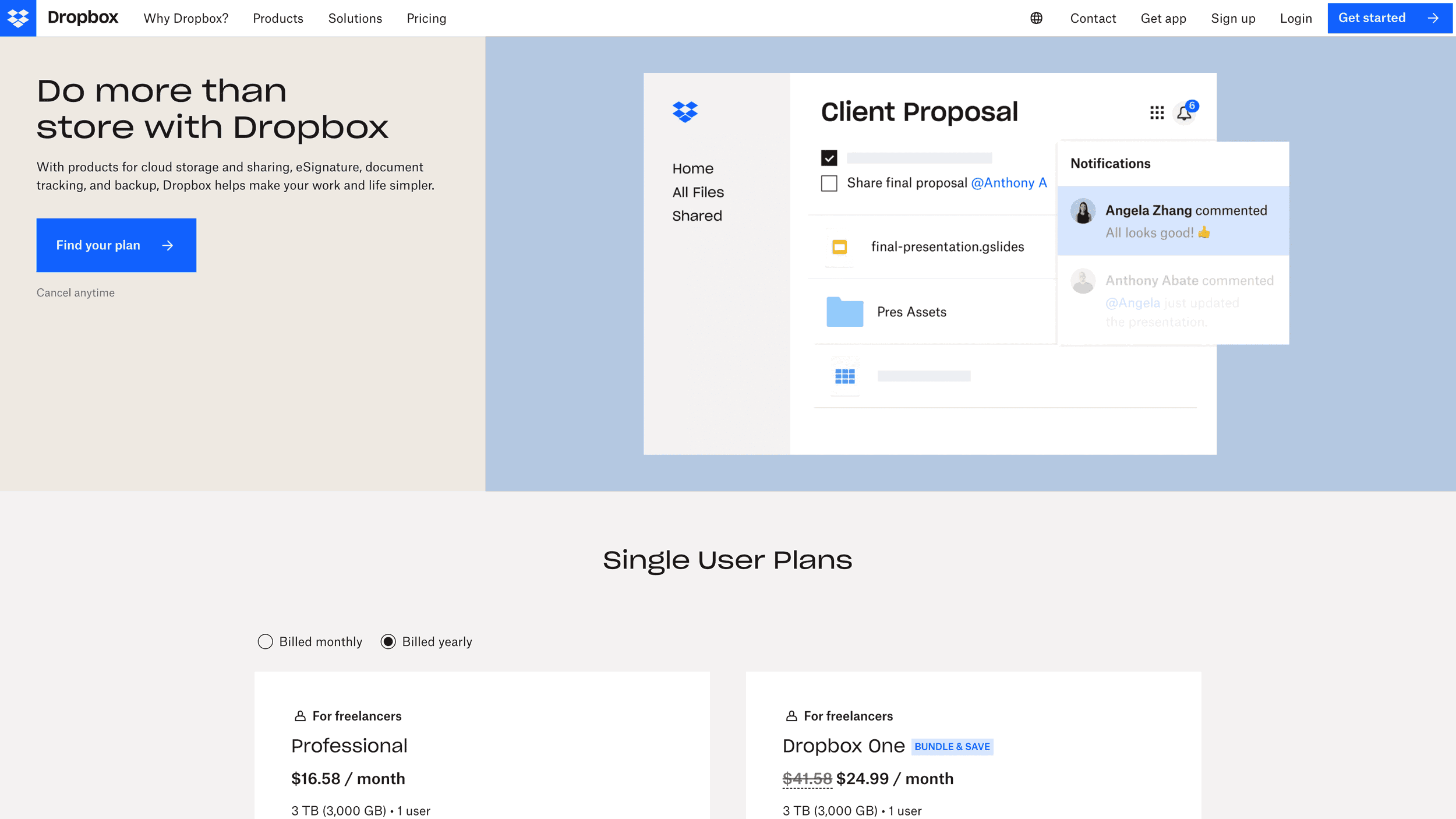This screenshot has width=1456, height=819.
Task: Click Angela Zhang's avatar in the Notifications panel
Action: [x=1084, y=211]
